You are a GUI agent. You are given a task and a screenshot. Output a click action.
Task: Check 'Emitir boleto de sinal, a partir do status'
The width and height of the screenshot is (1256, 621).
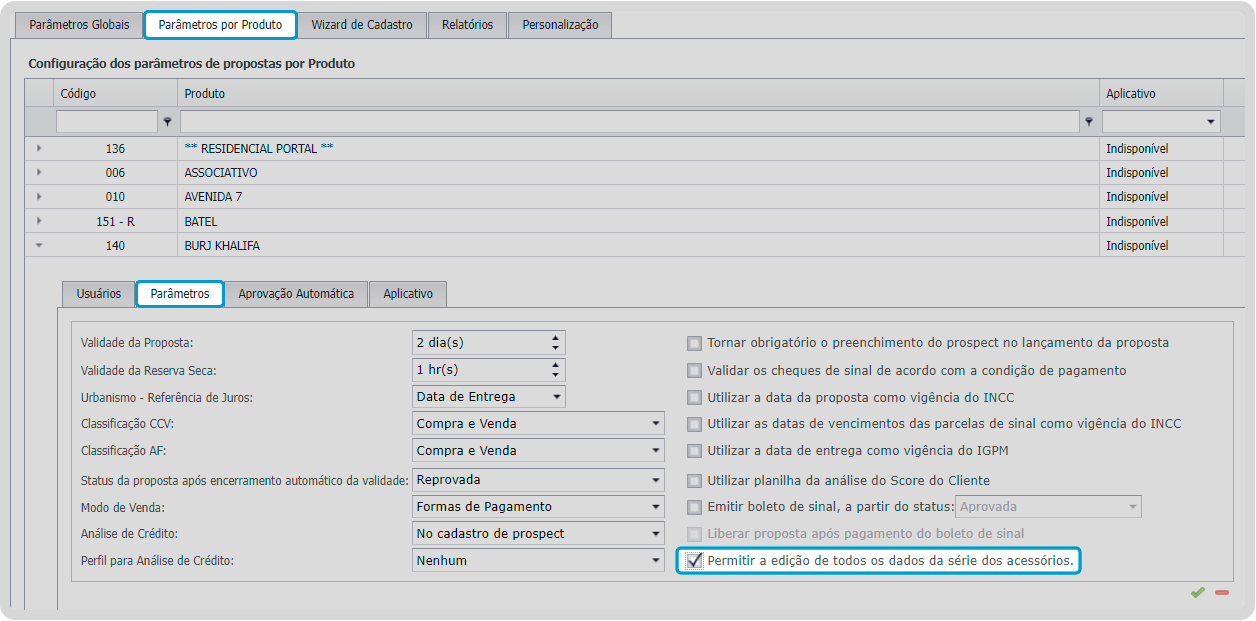[694, 507]
